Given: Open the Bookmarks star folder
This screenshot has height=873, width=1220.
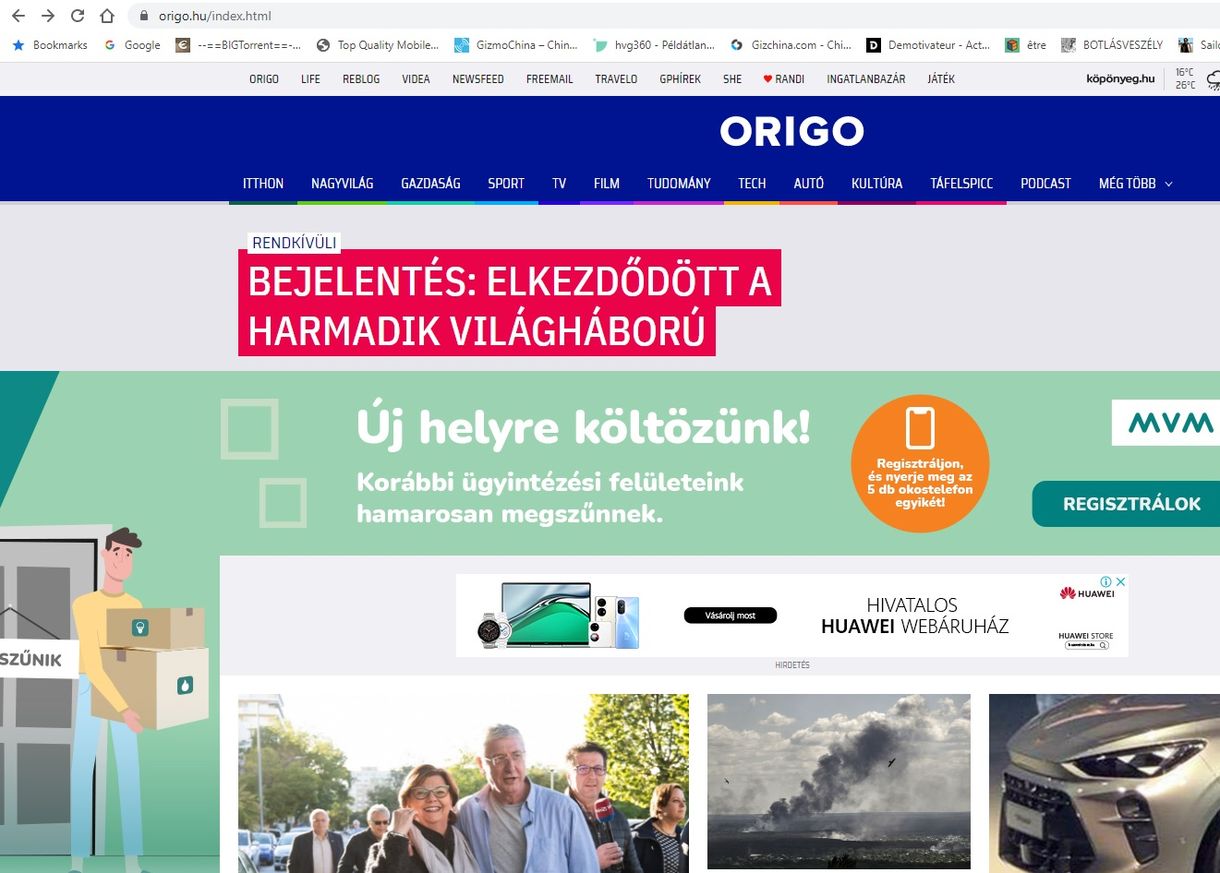Looking at the screenshot, I should point(49,45).
